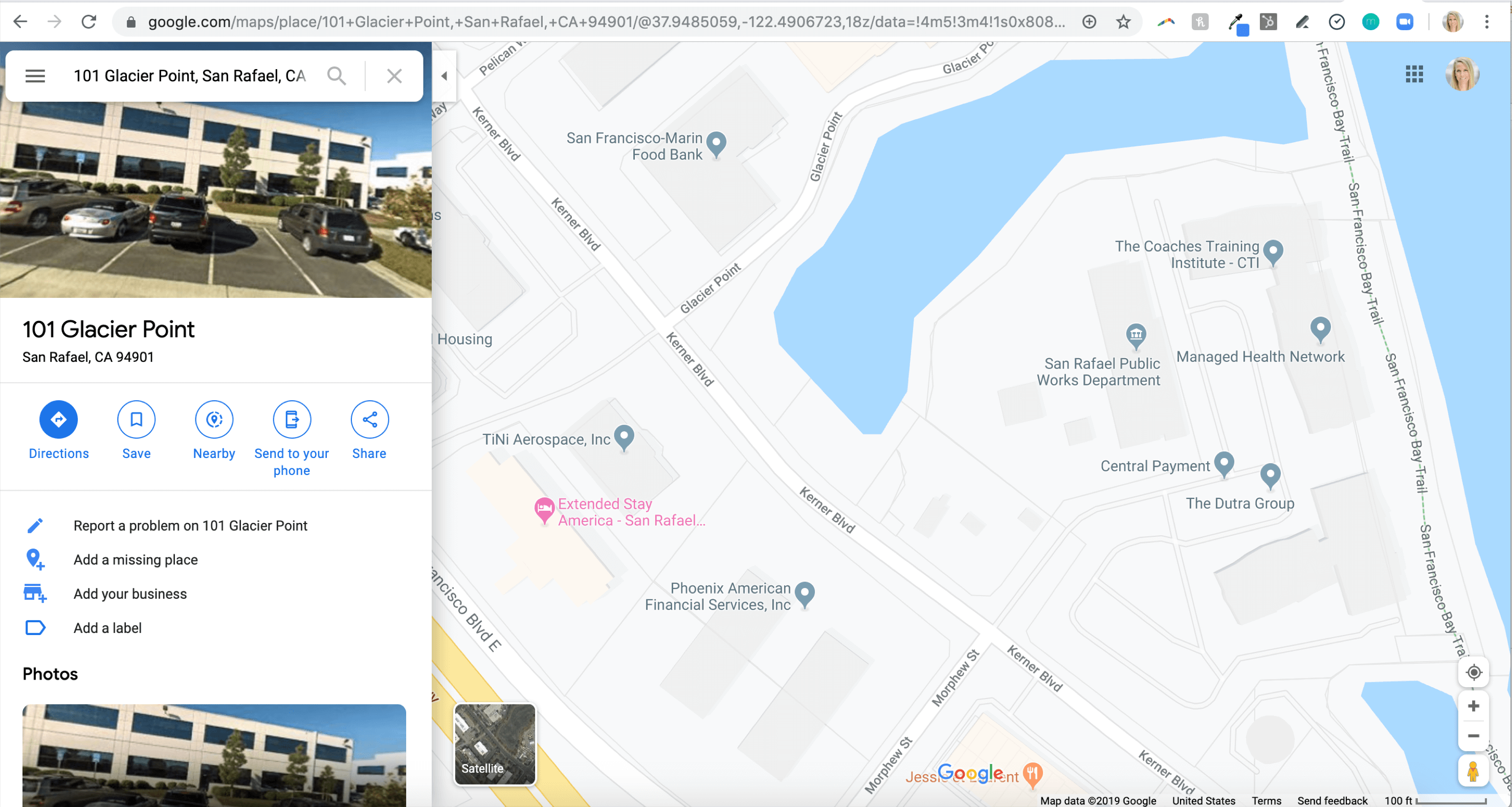
Task: Go back in browser history
Action: (x=20, y=21)
